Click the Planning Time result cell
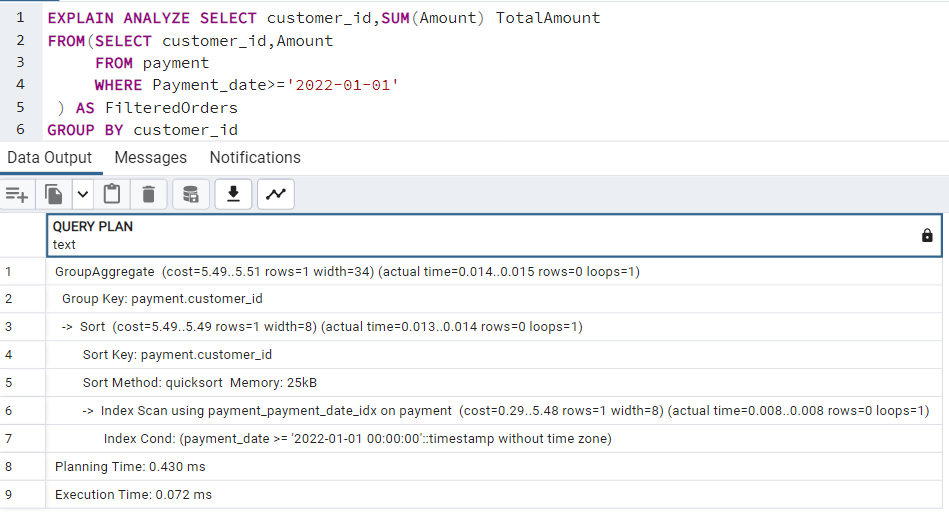 494,467
